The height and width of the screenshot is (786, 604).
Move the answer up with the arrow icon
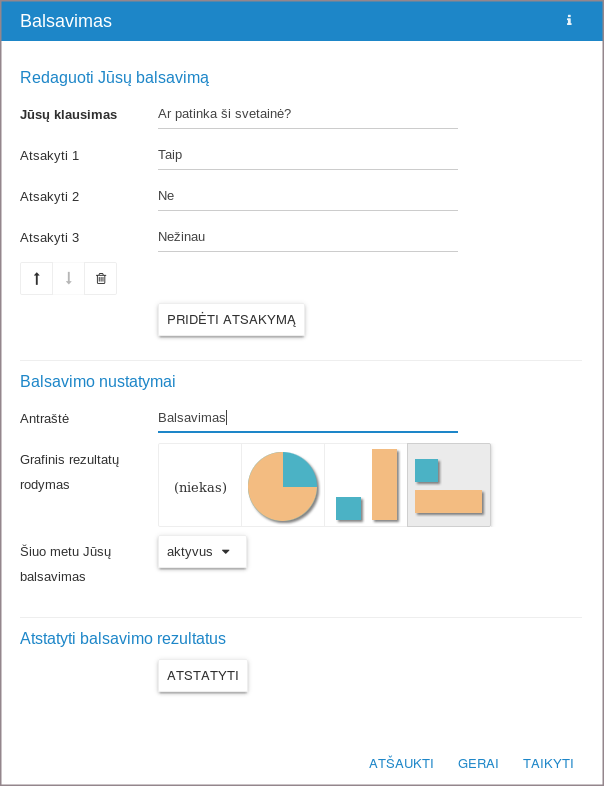37,279
